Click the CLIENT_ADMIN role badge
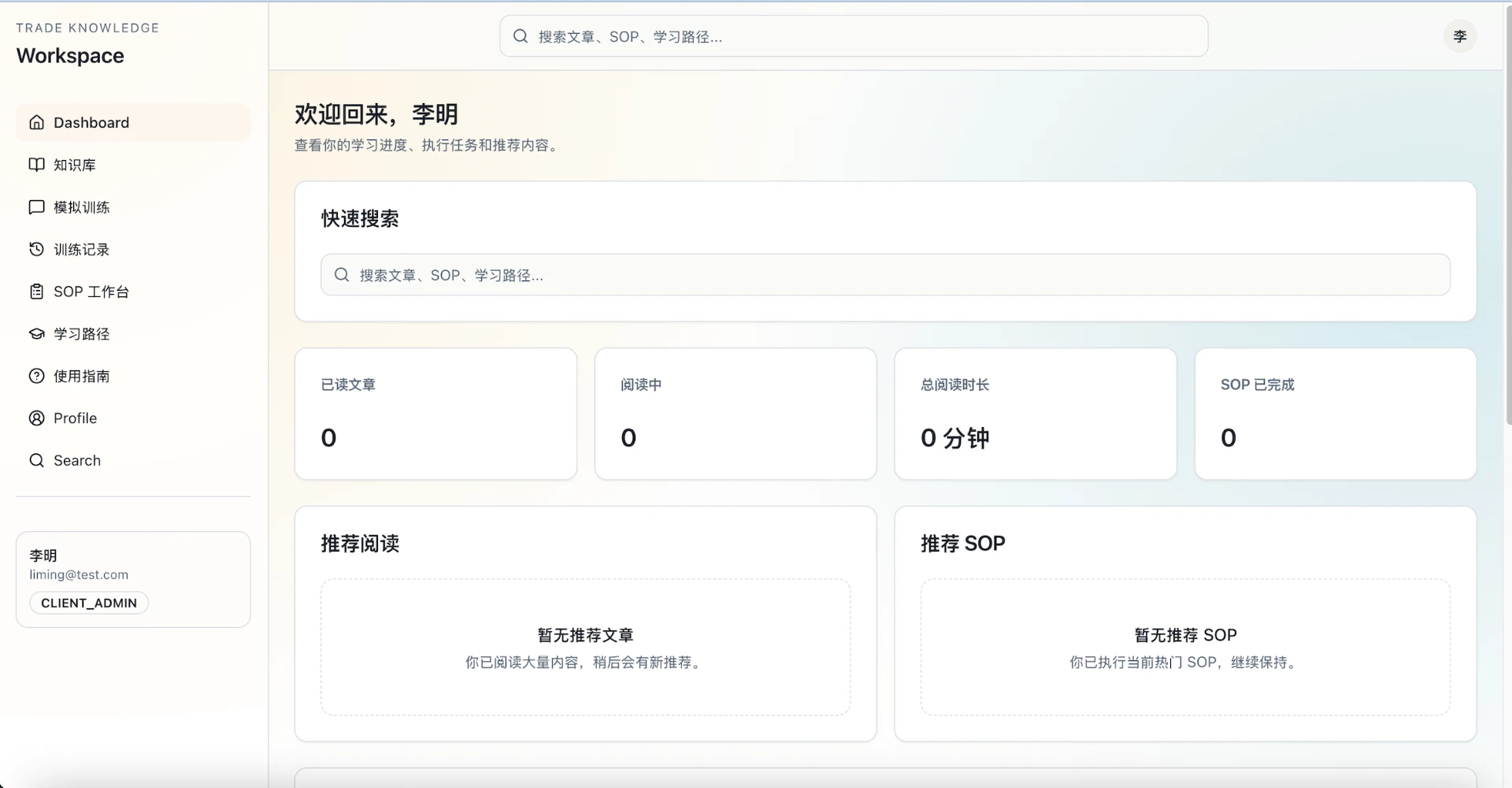Viewport: 1512px width, 788px height. (89, 603)
